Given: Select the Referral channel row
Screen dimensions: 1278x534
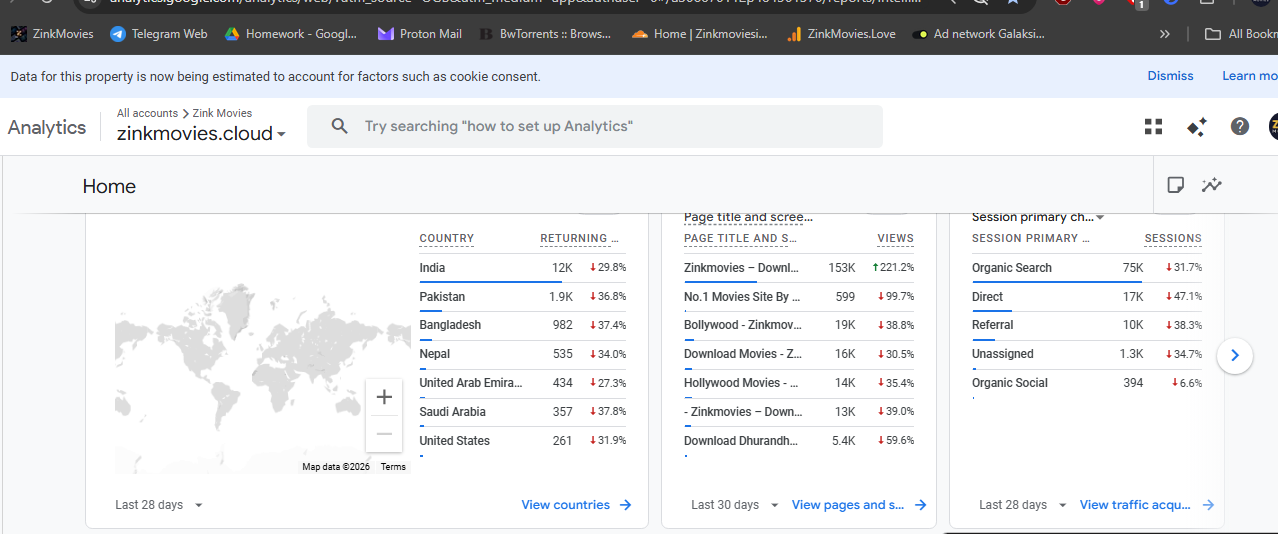Looking at the screenshot, I should (1087, 325).
